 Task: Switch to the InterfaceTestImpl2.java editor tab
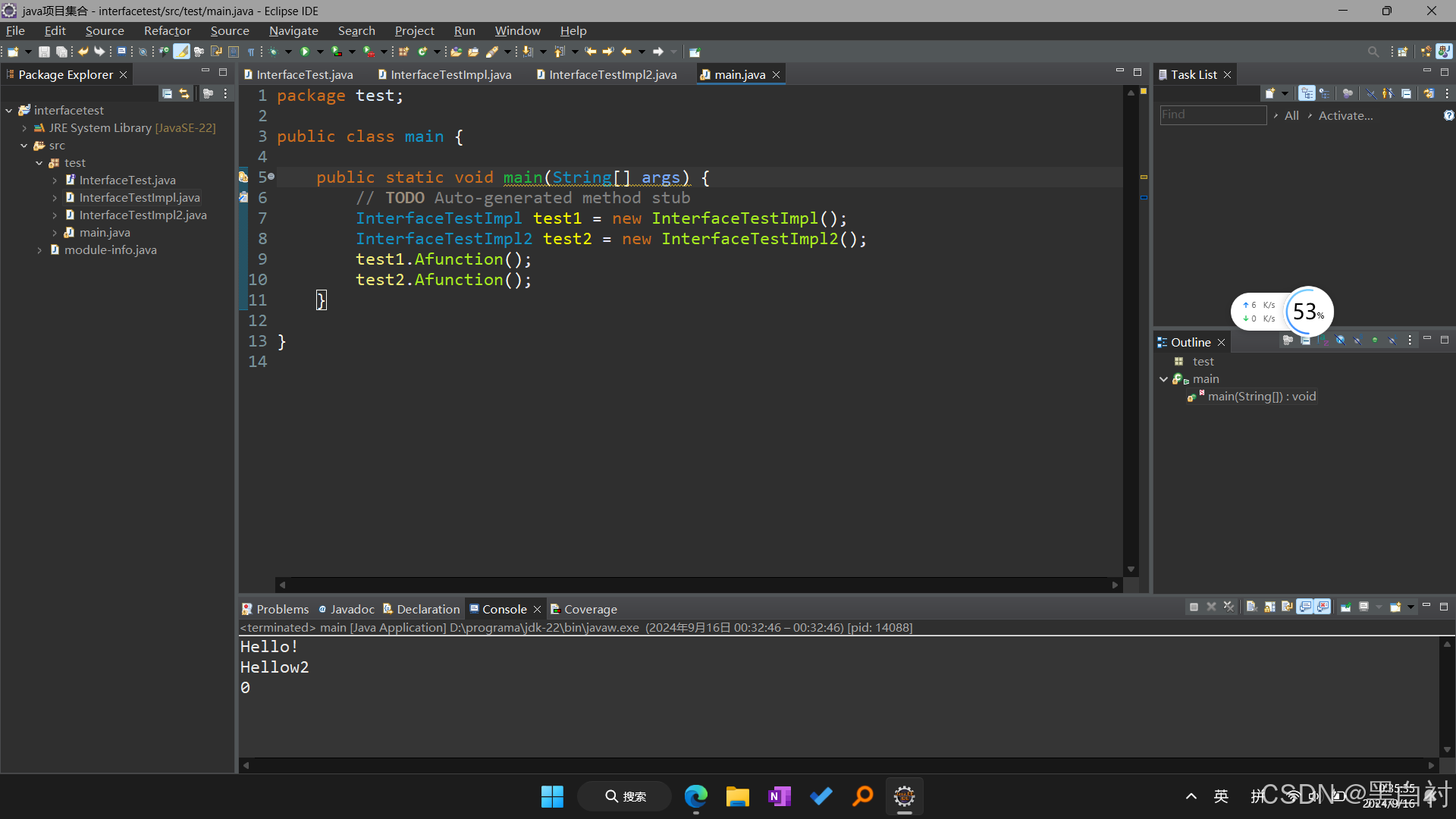612,74
